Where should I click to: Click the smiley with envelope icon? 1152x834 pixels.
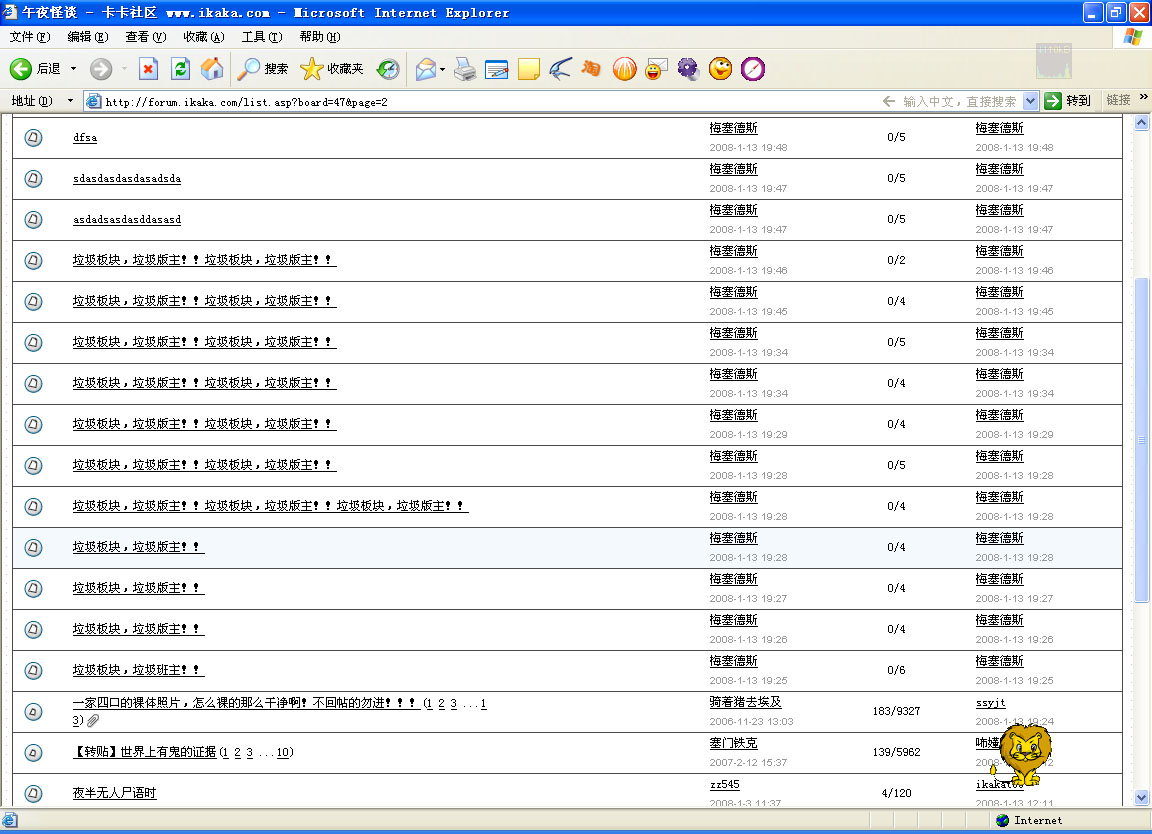pos(655,69)
